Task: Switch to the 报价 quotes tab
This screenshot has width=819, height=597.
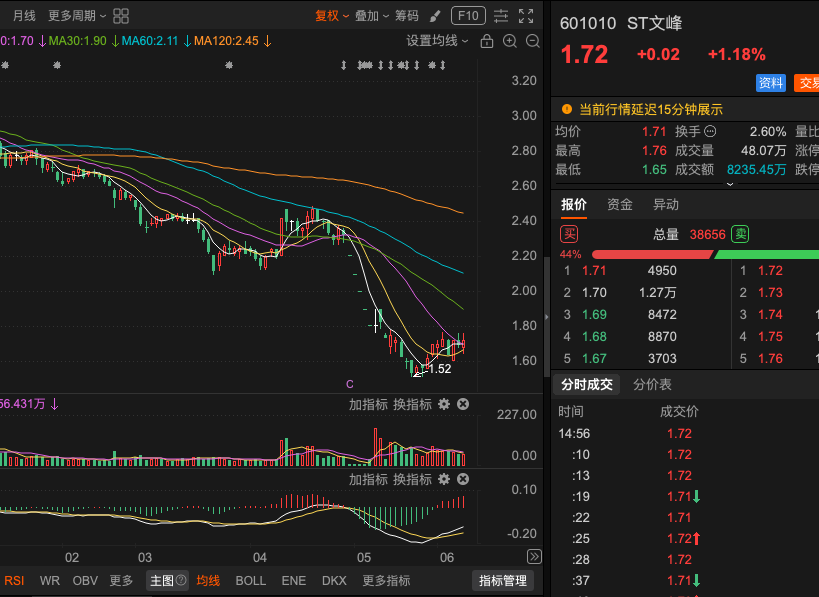Action: 574,205
